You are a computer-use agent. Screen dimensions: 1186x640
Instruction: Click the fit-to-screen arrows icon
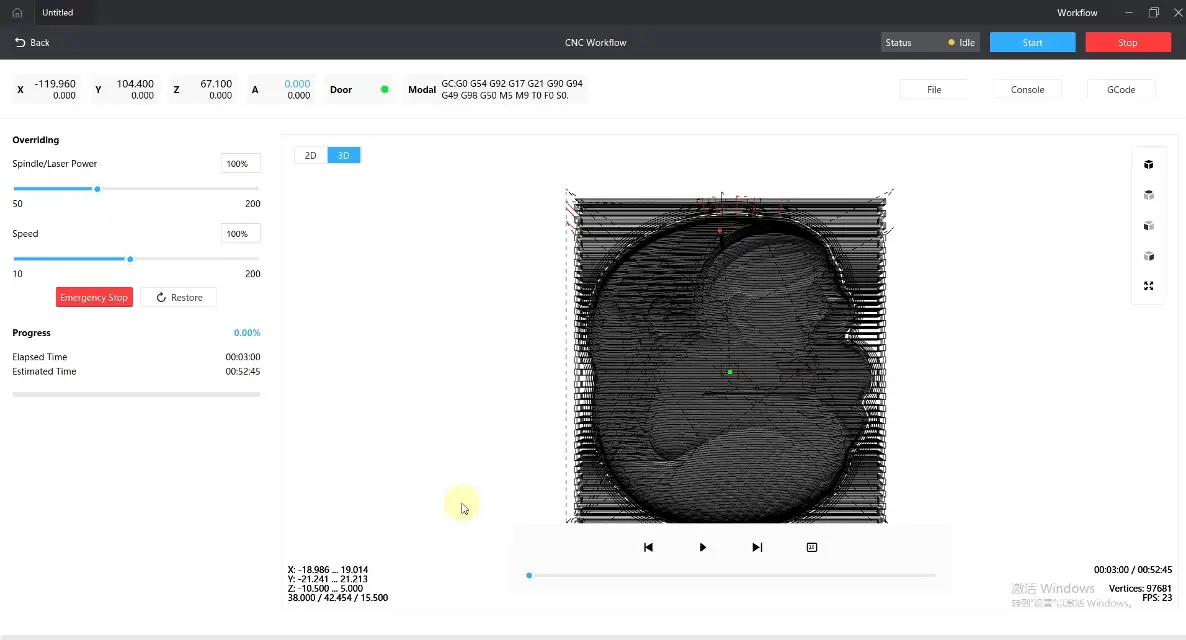(1148, 286)
